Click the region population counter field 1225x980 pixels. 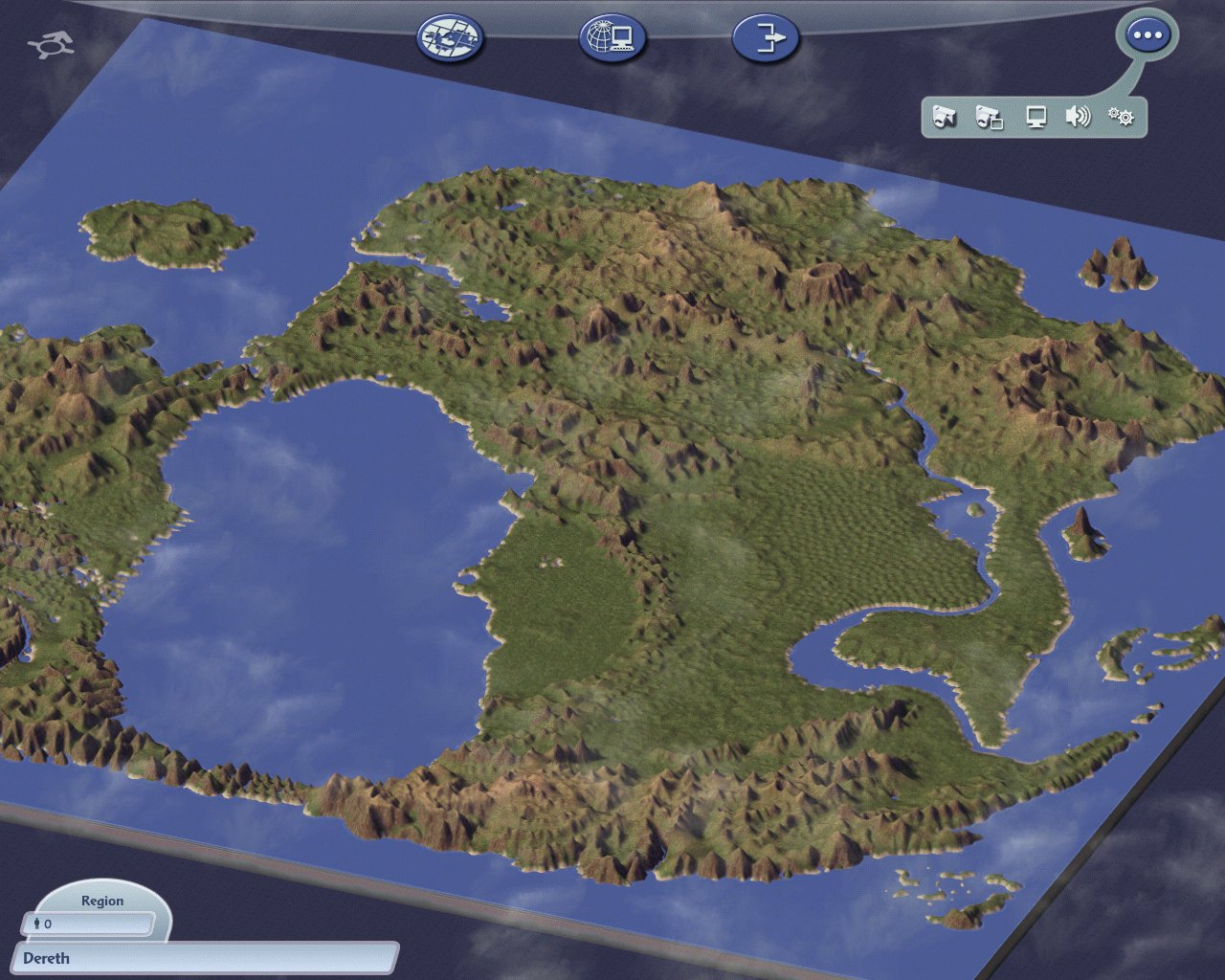[x=88, y=924]
